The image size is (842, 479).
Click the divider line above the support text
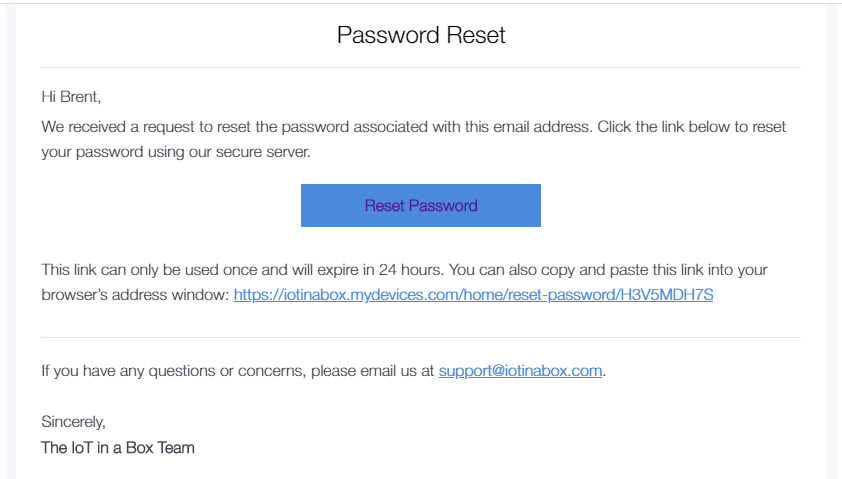click(x=420, y=338)
